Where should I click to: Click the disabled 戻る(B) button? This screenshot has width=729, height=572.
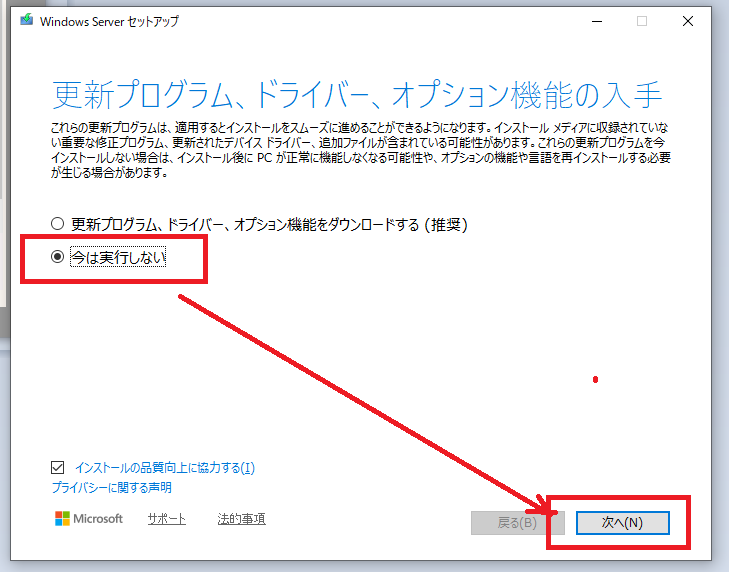click(516, 522)
